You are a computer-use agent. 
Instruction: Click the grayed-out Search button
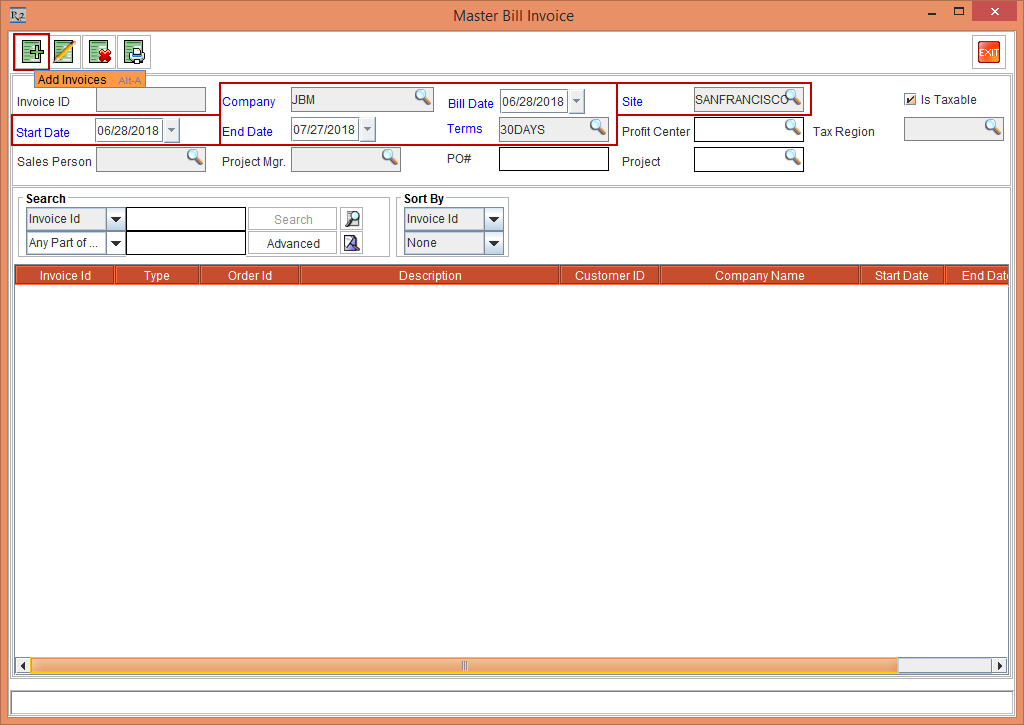[293, 219]
